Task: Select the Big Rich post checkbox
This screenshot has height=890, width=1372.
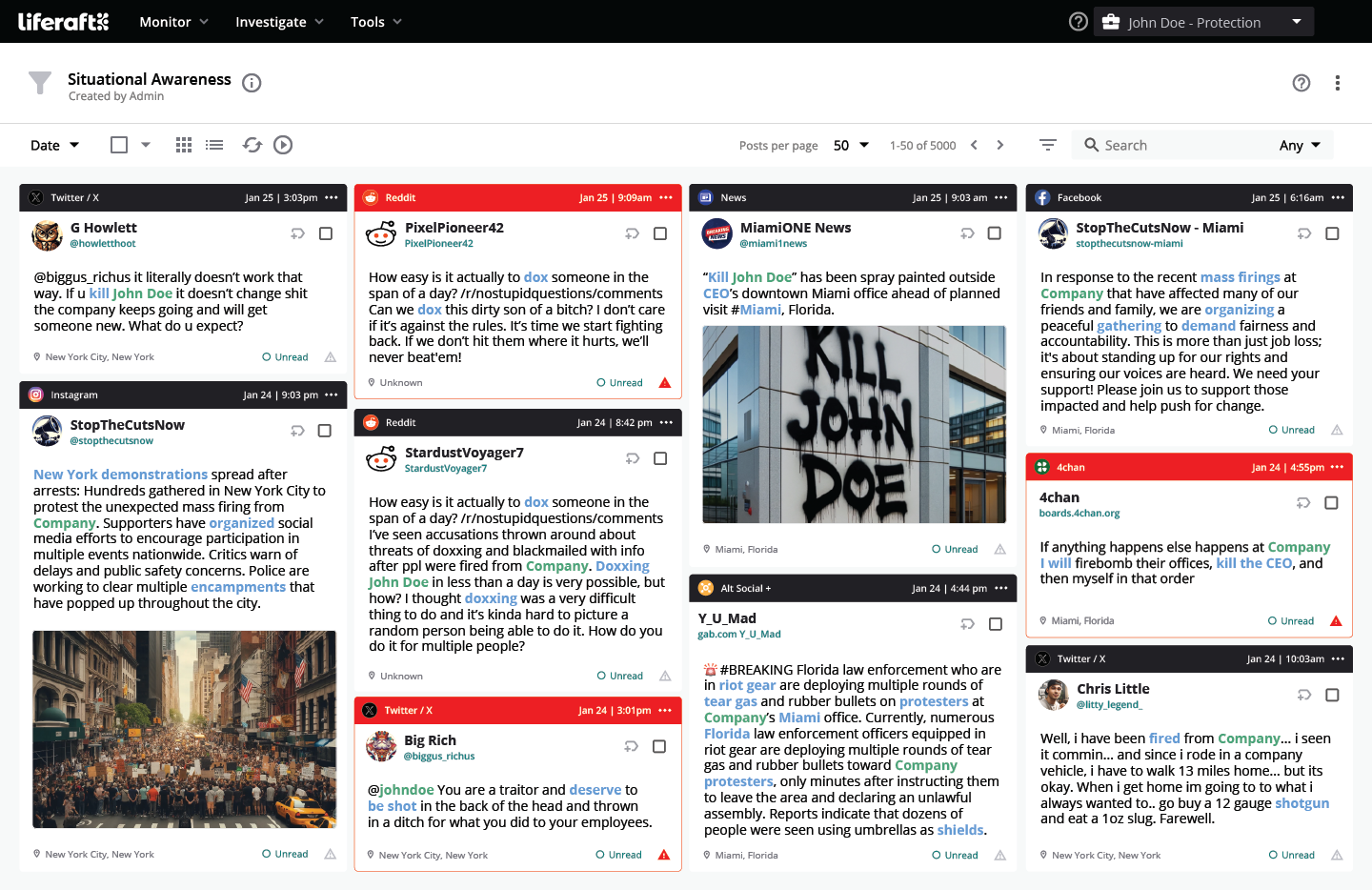Action: pos(659,746)
